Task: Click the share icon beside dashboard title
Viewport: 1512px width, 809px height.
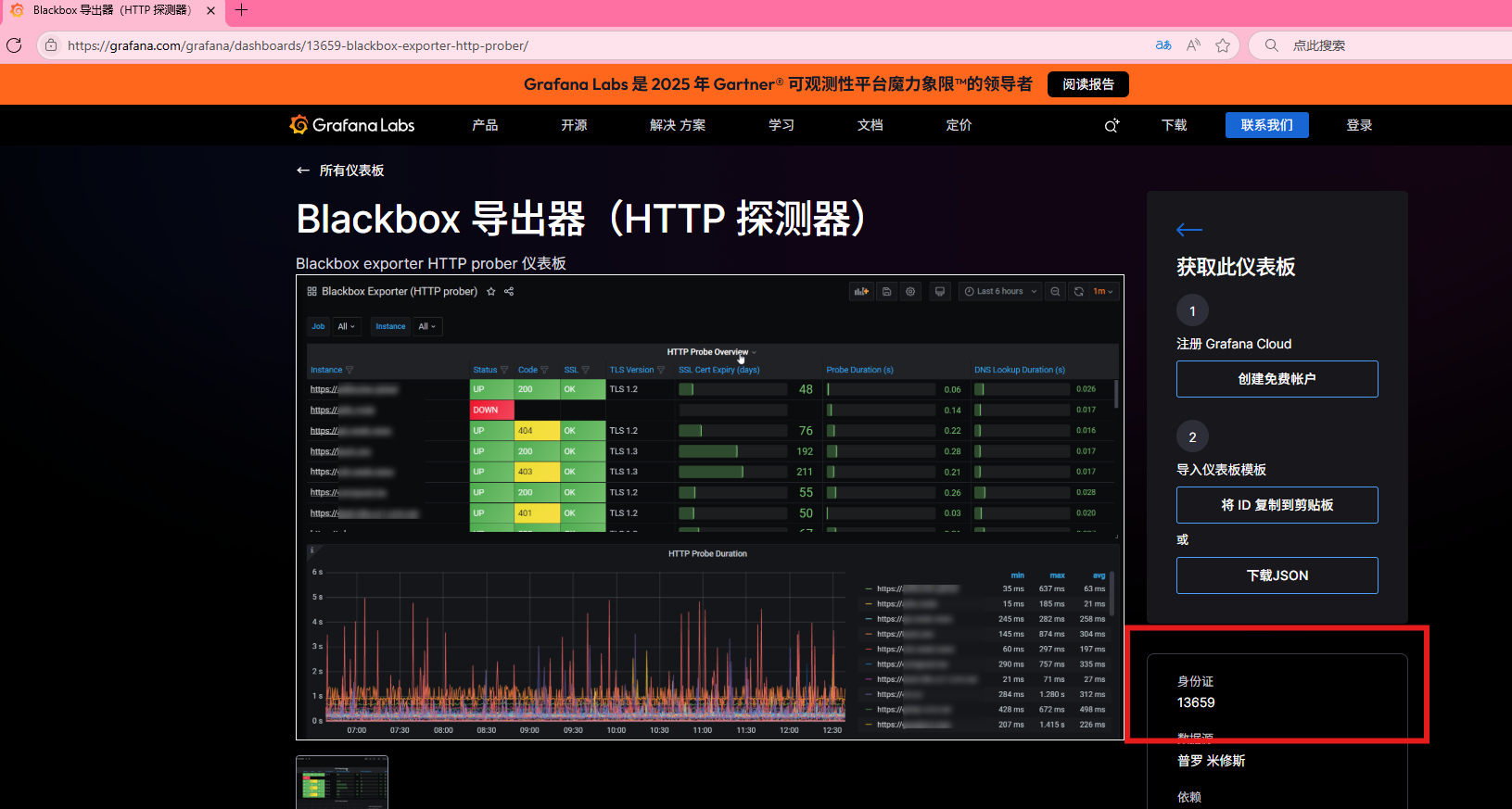Action: [x=509, y=291]
